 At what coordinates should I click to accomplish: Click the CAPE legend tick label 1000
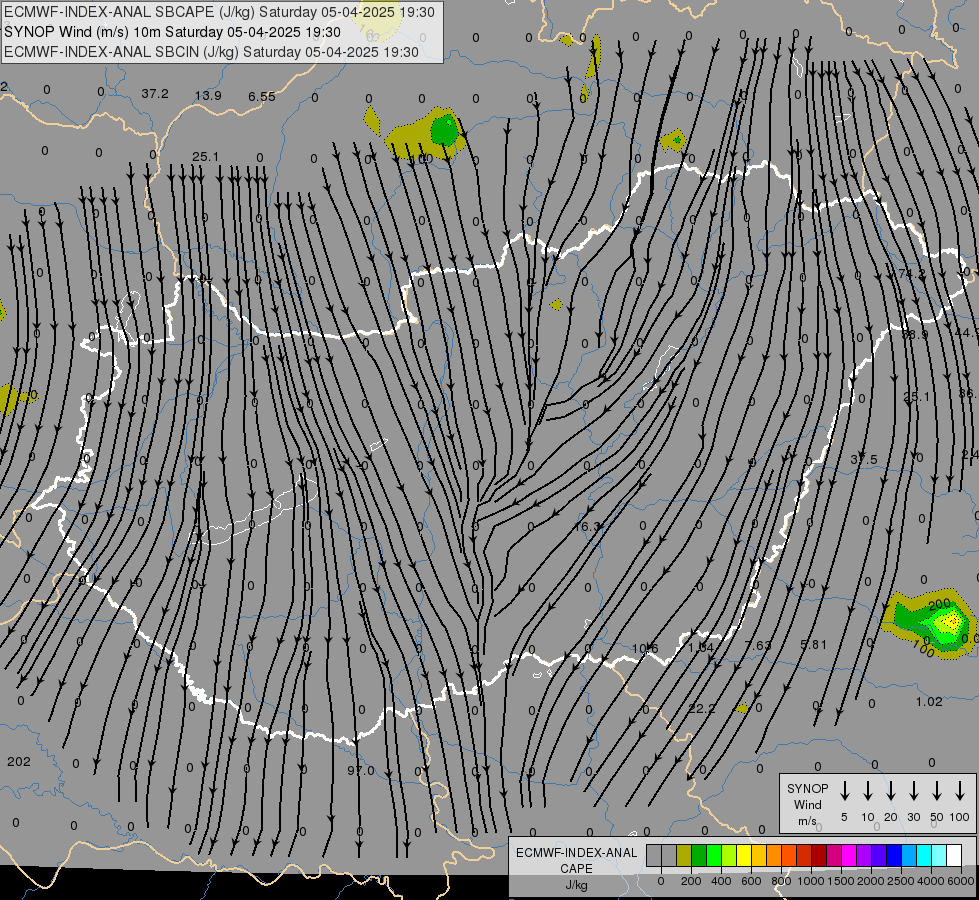(x=810, y=881)
